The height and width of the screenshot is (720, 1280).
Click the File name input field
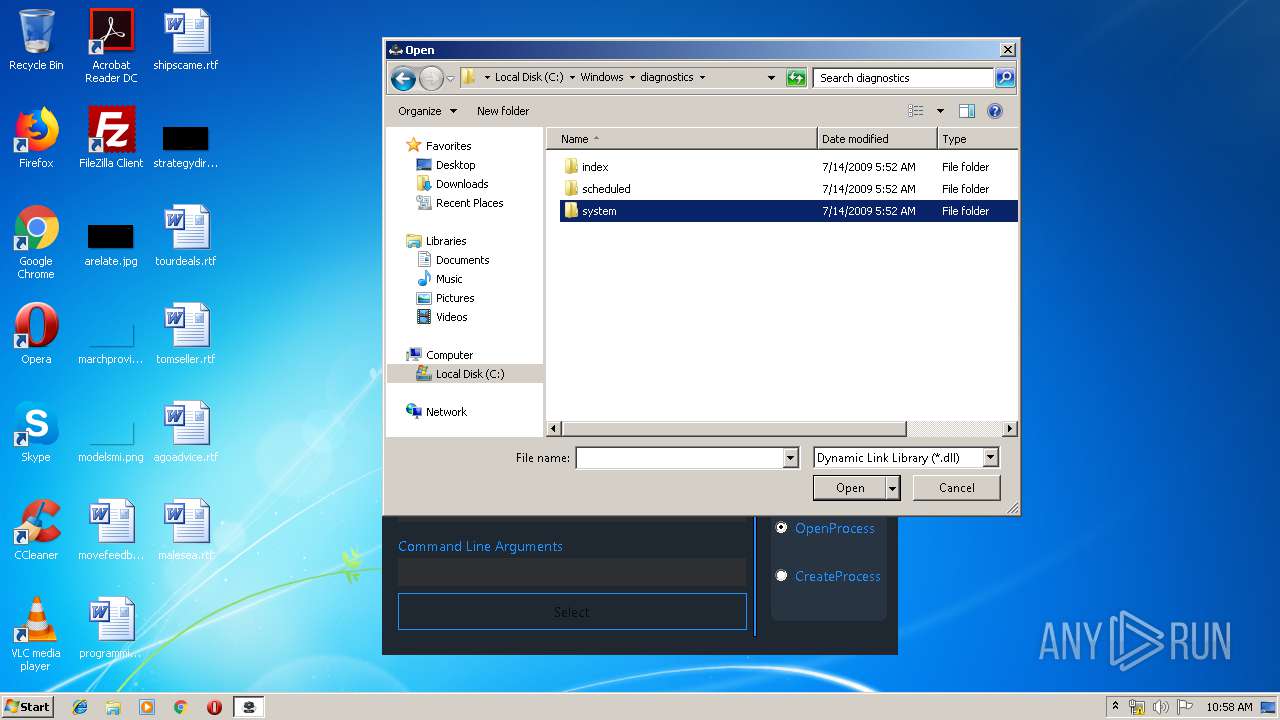[679, 458]
